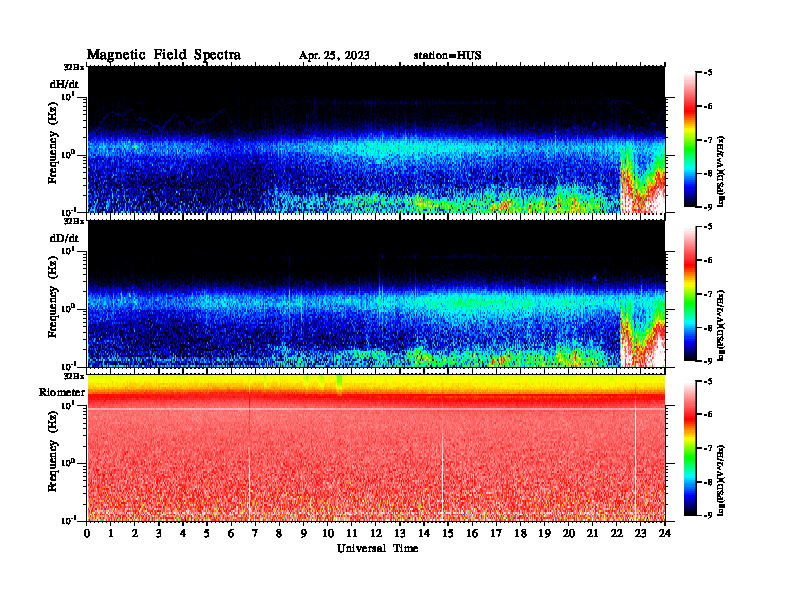Click the Riometer spectrogram plot area
Image resolution: width=792 pixels, height=612 pixels.
click(376, 448)
